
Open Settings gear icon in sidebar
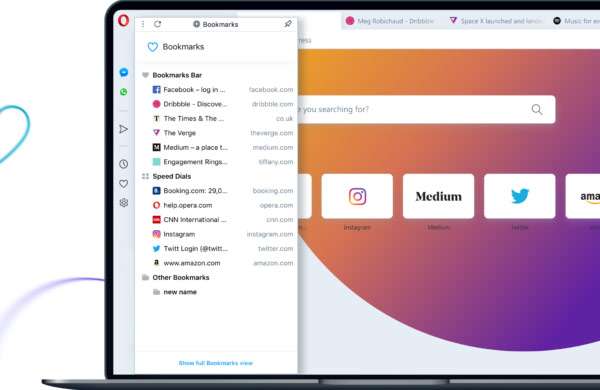tap(124, 203)
